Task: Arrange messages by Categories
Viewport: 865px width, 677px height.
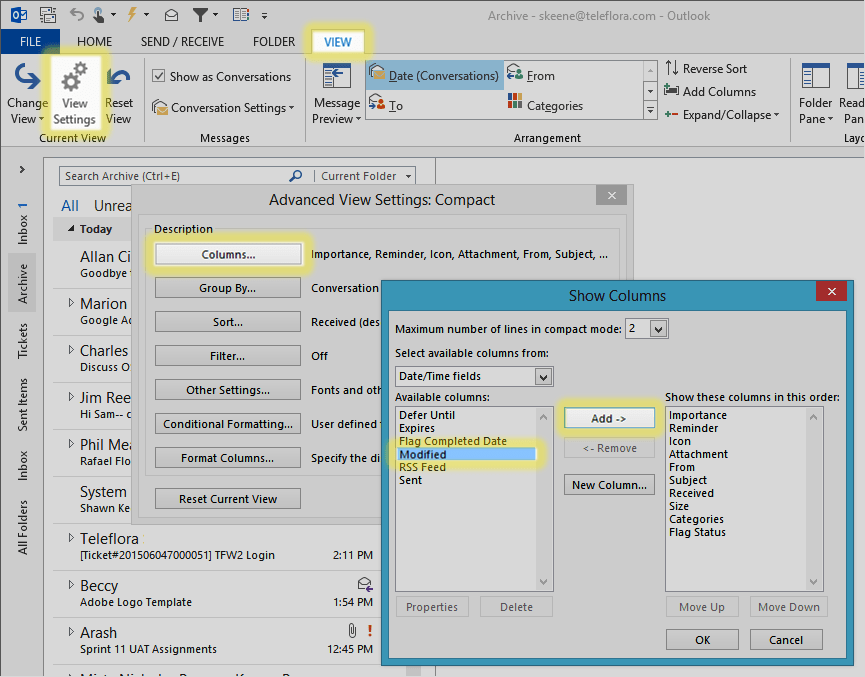Action: 545,105
